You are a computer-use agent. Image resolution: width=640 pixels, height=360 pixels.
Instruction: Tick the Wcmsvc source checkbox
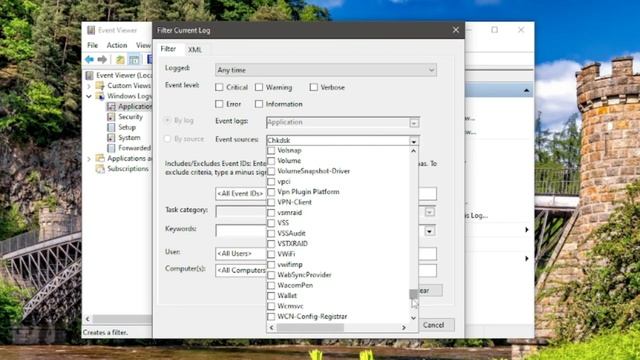click(271, 306)
